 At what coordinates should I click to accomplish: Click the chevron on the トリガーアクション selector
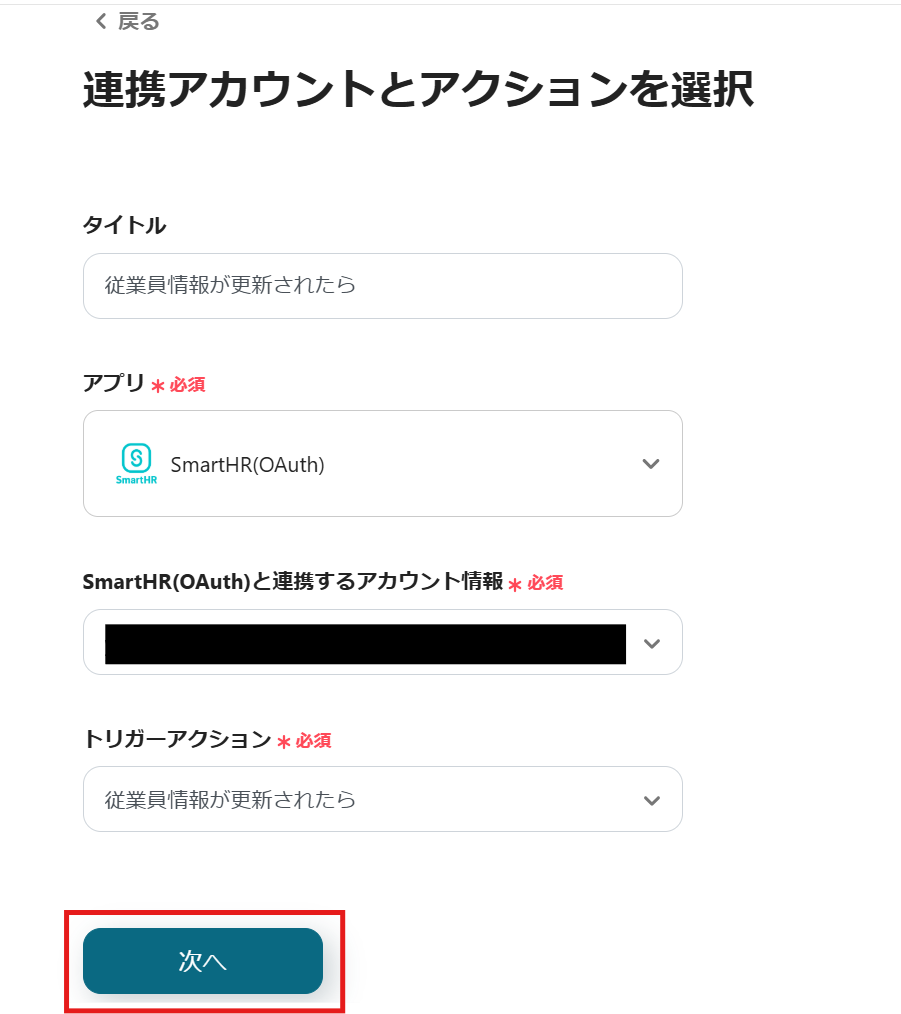651,799
